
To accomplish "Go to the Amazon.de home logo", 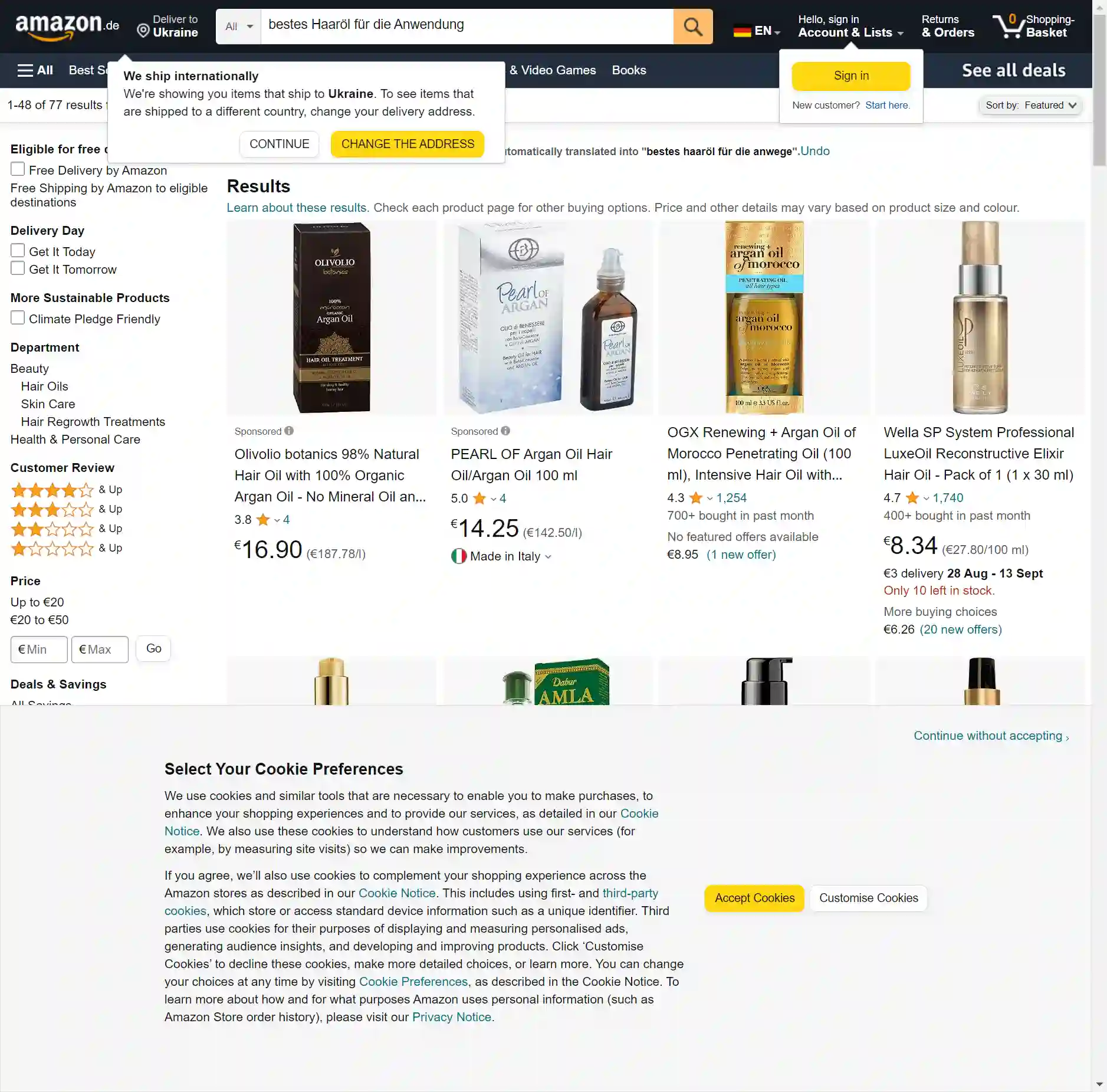I will 67,27.
